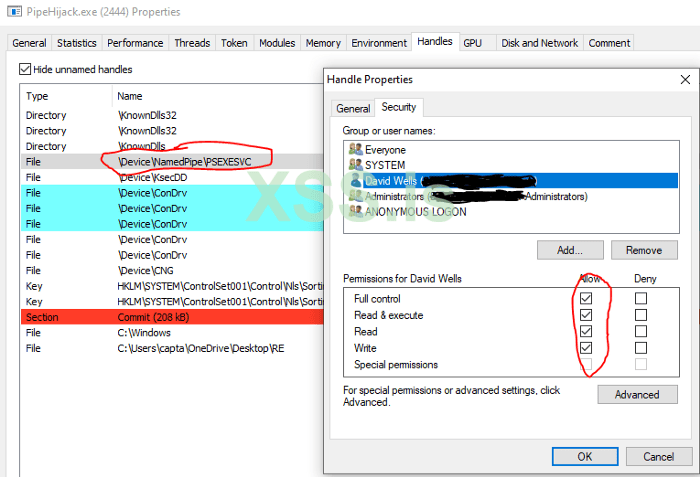The width and height of the screenshot is (700, 477).
Task: Select the SYSTEM group icon
Action: (x=356, y=165)
